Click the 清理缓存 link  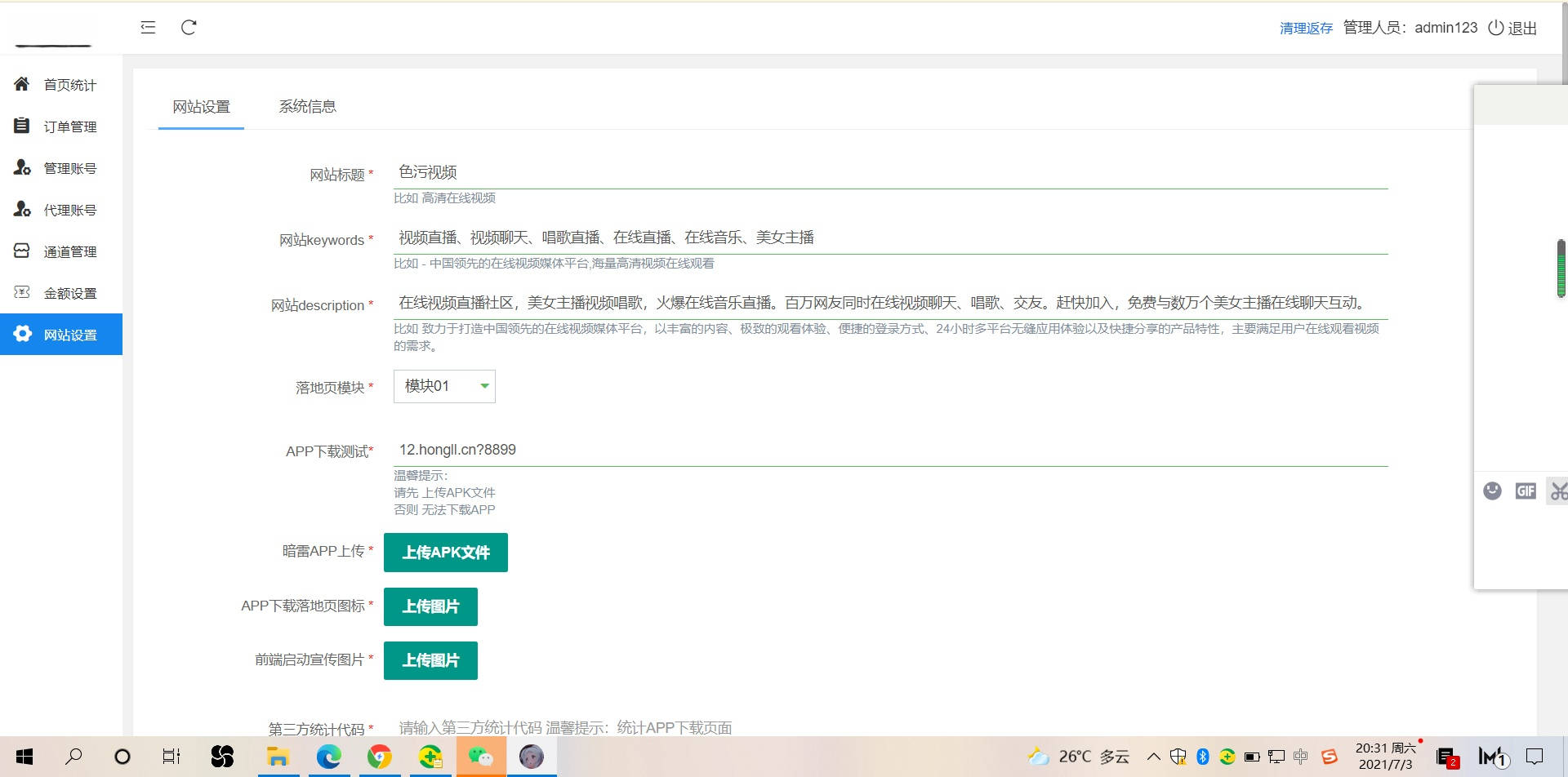tap(1306, 28)
